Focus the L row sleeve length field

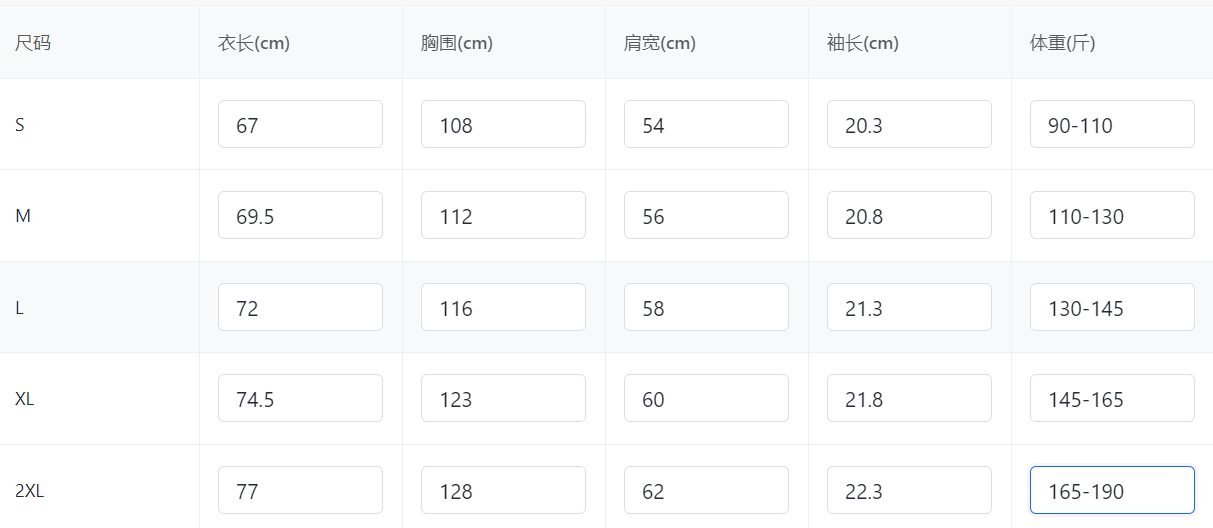(x=909, y=308)
